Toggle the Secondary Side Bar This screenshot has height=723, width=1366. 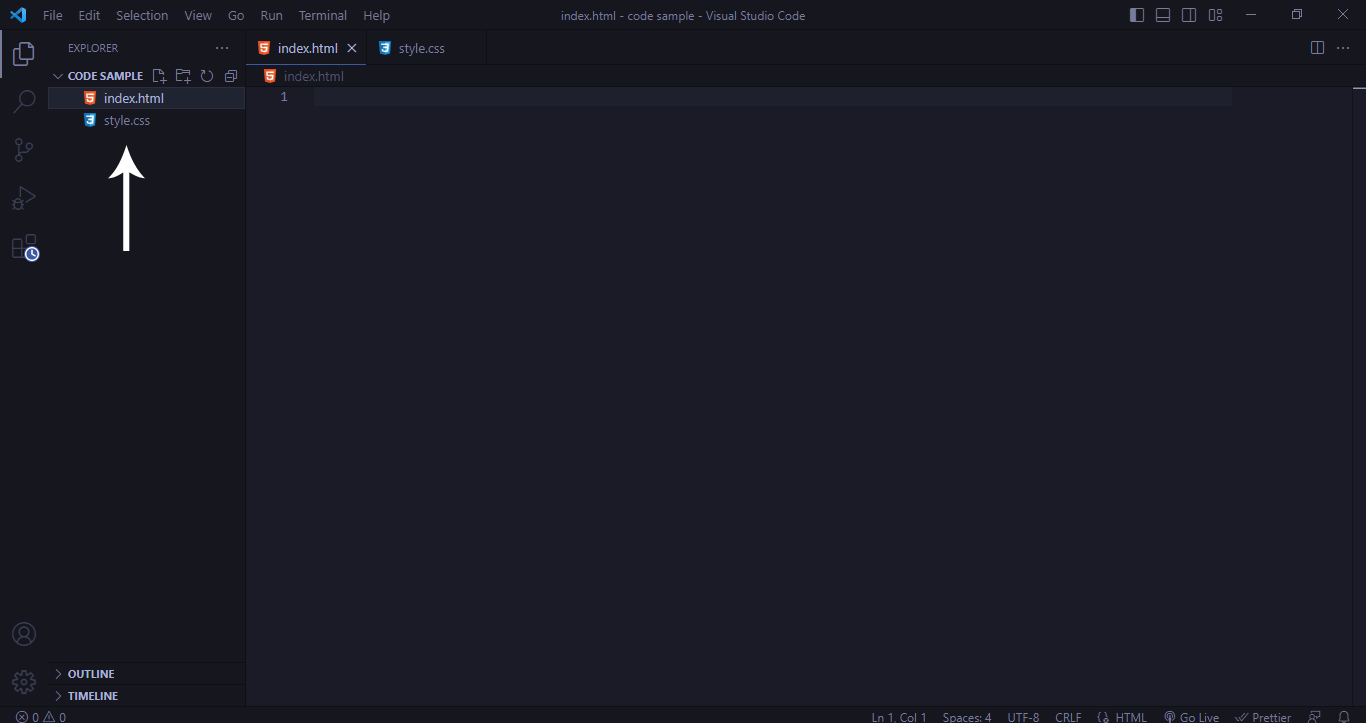click(1188, 14)
